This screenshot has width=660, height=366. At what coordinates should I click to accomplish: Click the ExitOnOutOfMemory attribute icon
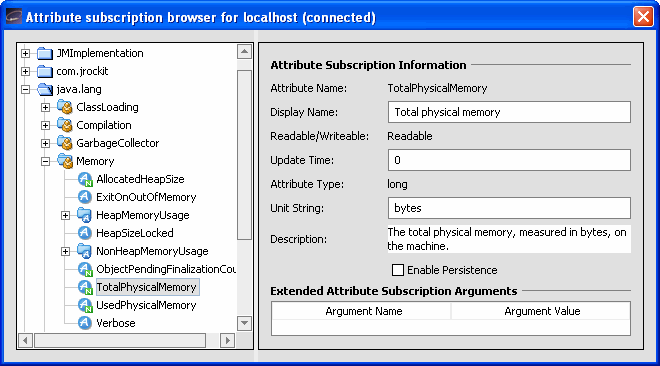[85, 197]
